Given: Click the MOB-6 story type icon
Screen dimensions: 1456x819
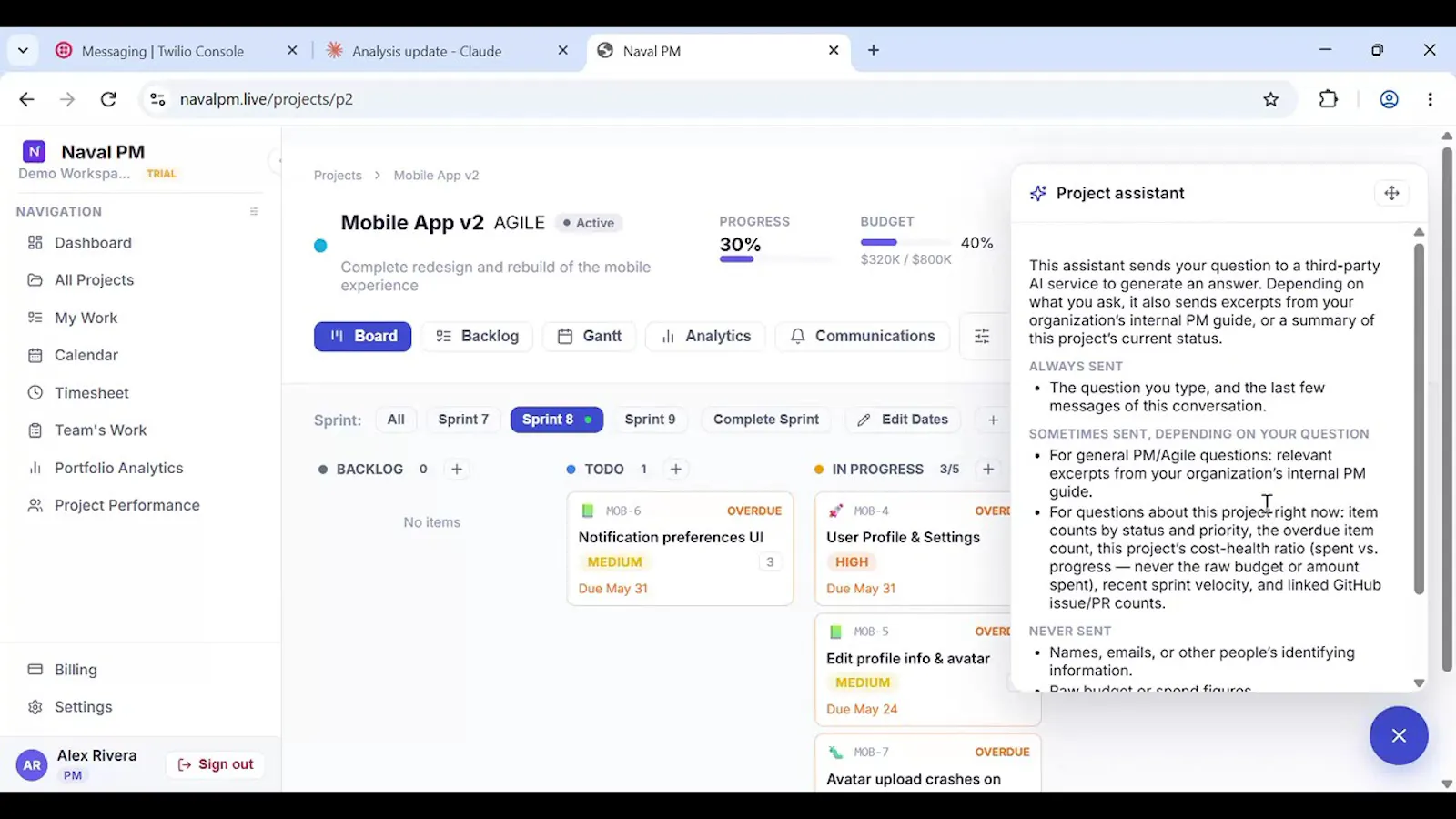Looking at the screenshot, I should click(588, 511).
